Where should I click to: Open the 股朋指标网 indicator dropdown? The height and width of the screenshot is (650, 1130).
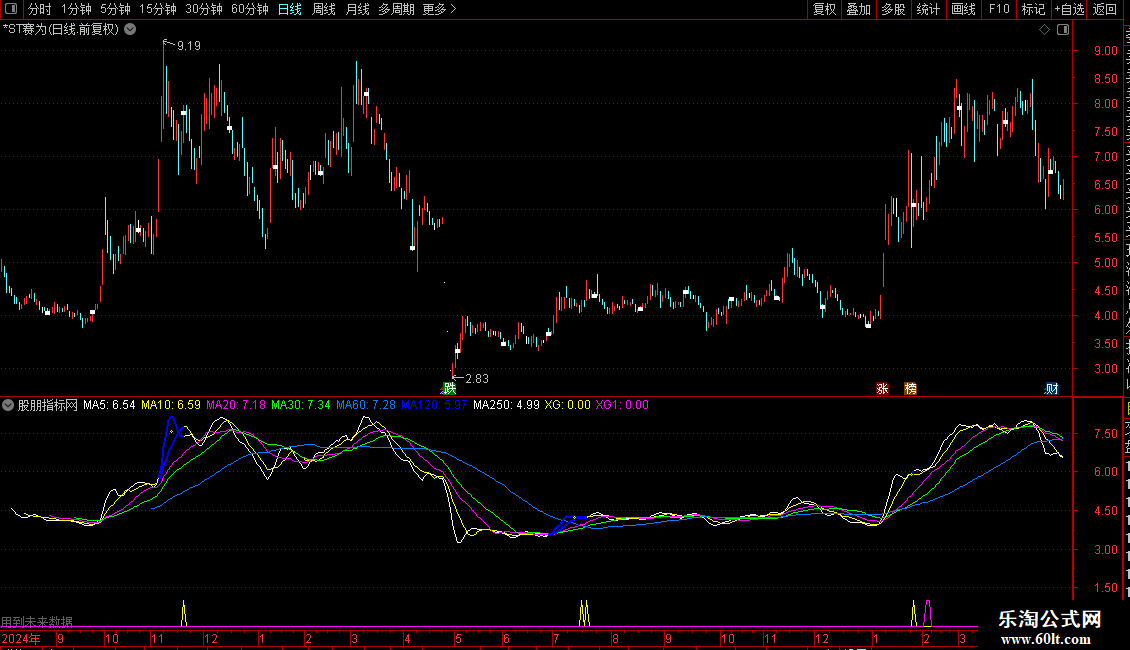[8, 405]
